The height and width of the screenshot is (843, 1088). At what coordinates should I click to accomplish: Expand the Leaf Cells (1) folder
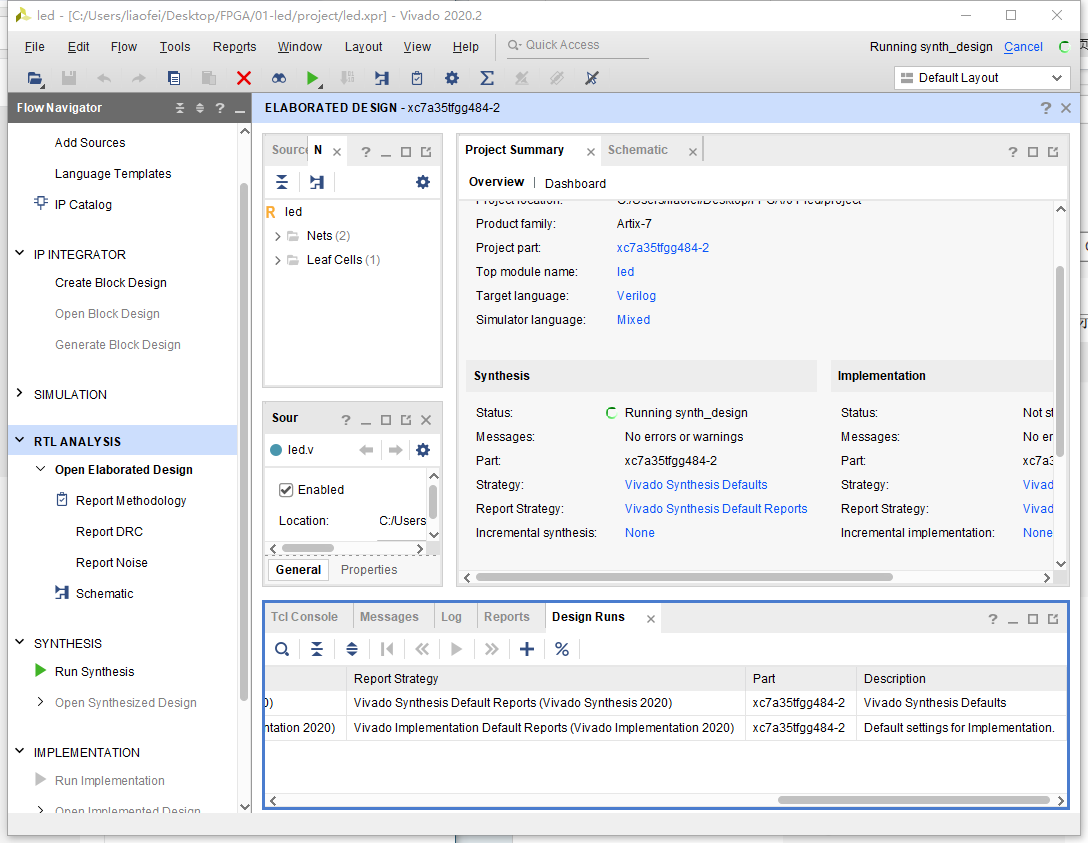coord(278,261)
